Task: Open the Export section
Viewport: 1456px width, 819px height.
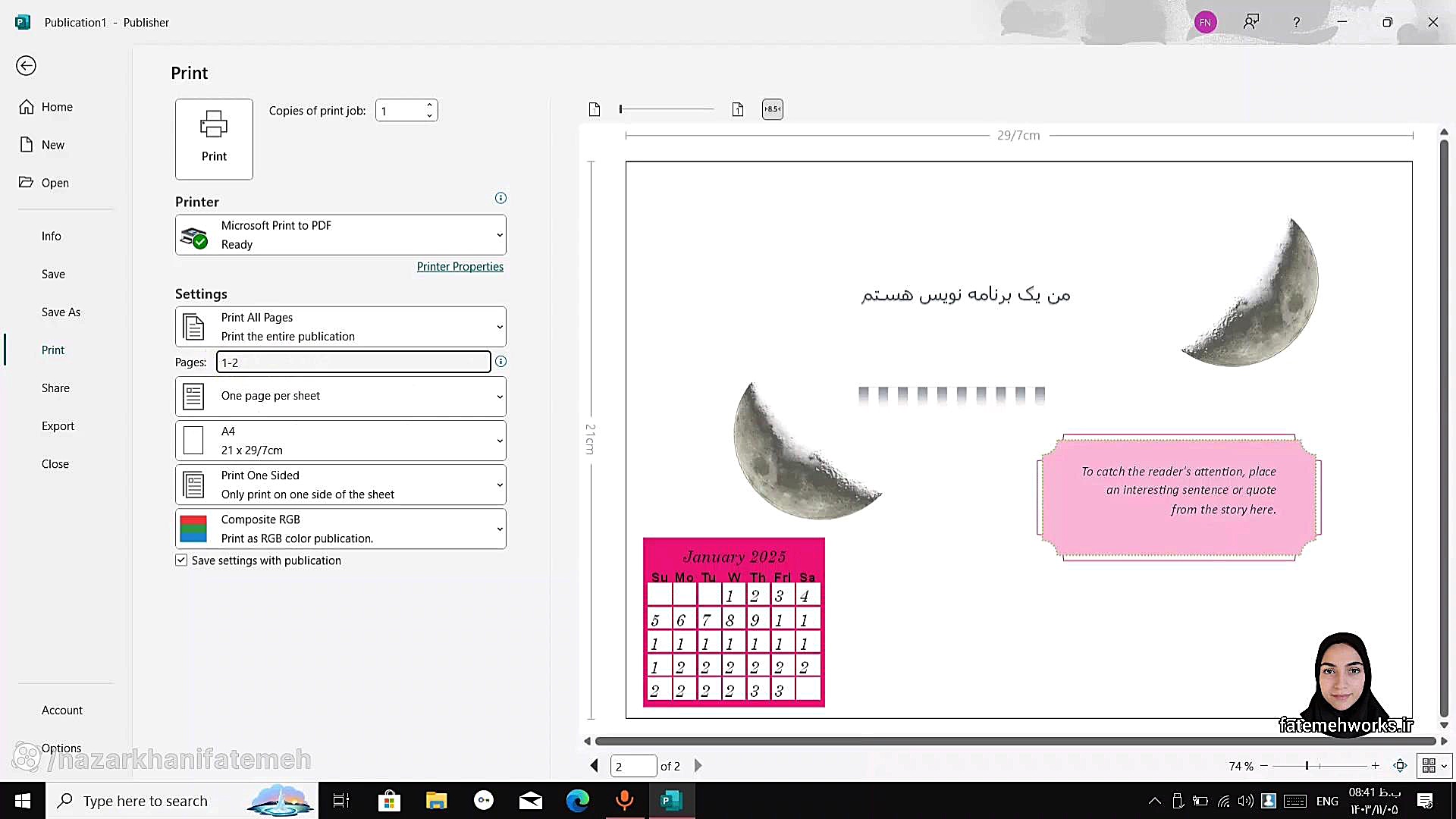Action: (x=58, y=425)
